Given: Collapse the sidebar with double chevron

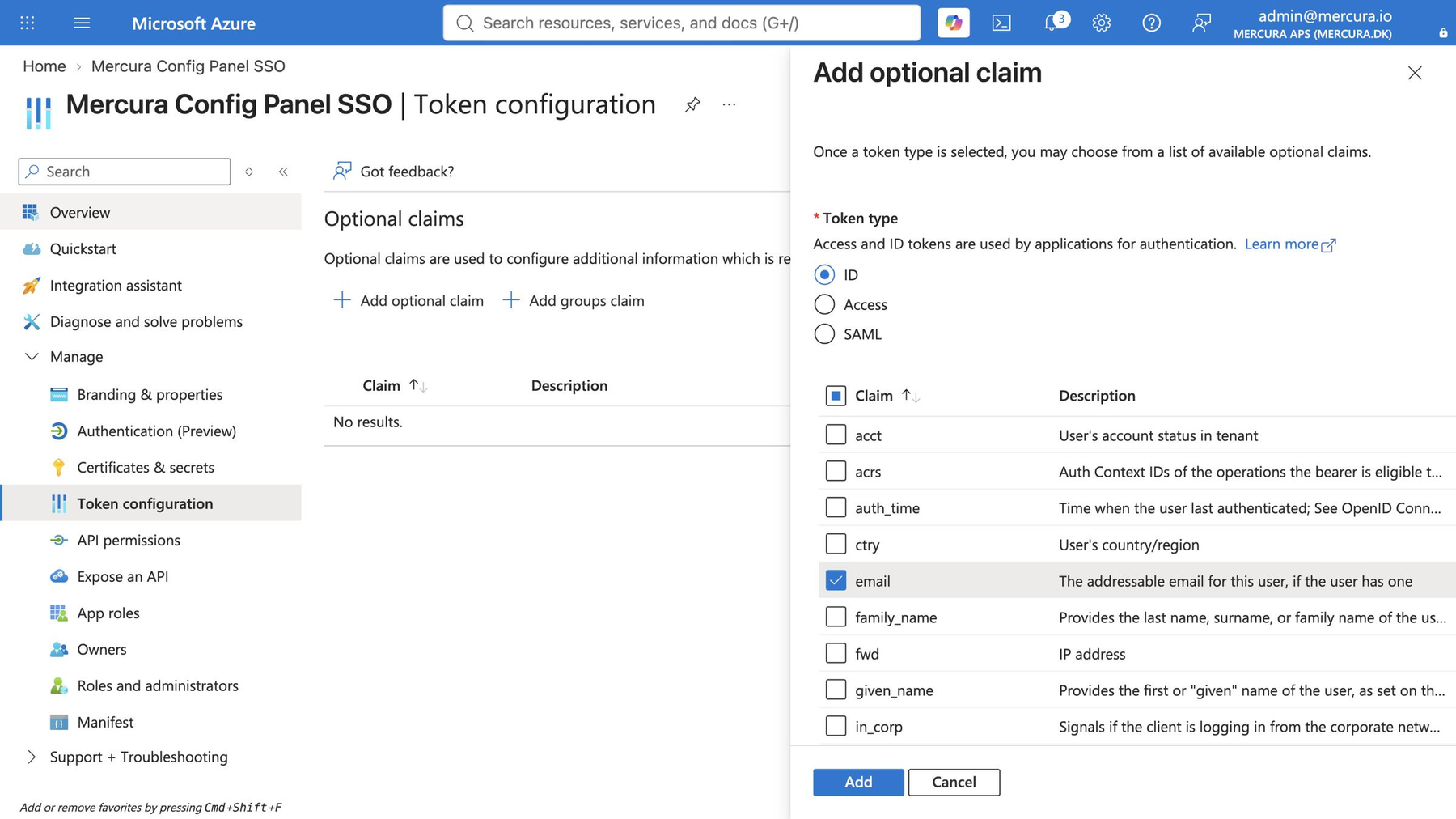Looking at the screenshot, I should 283,172.
